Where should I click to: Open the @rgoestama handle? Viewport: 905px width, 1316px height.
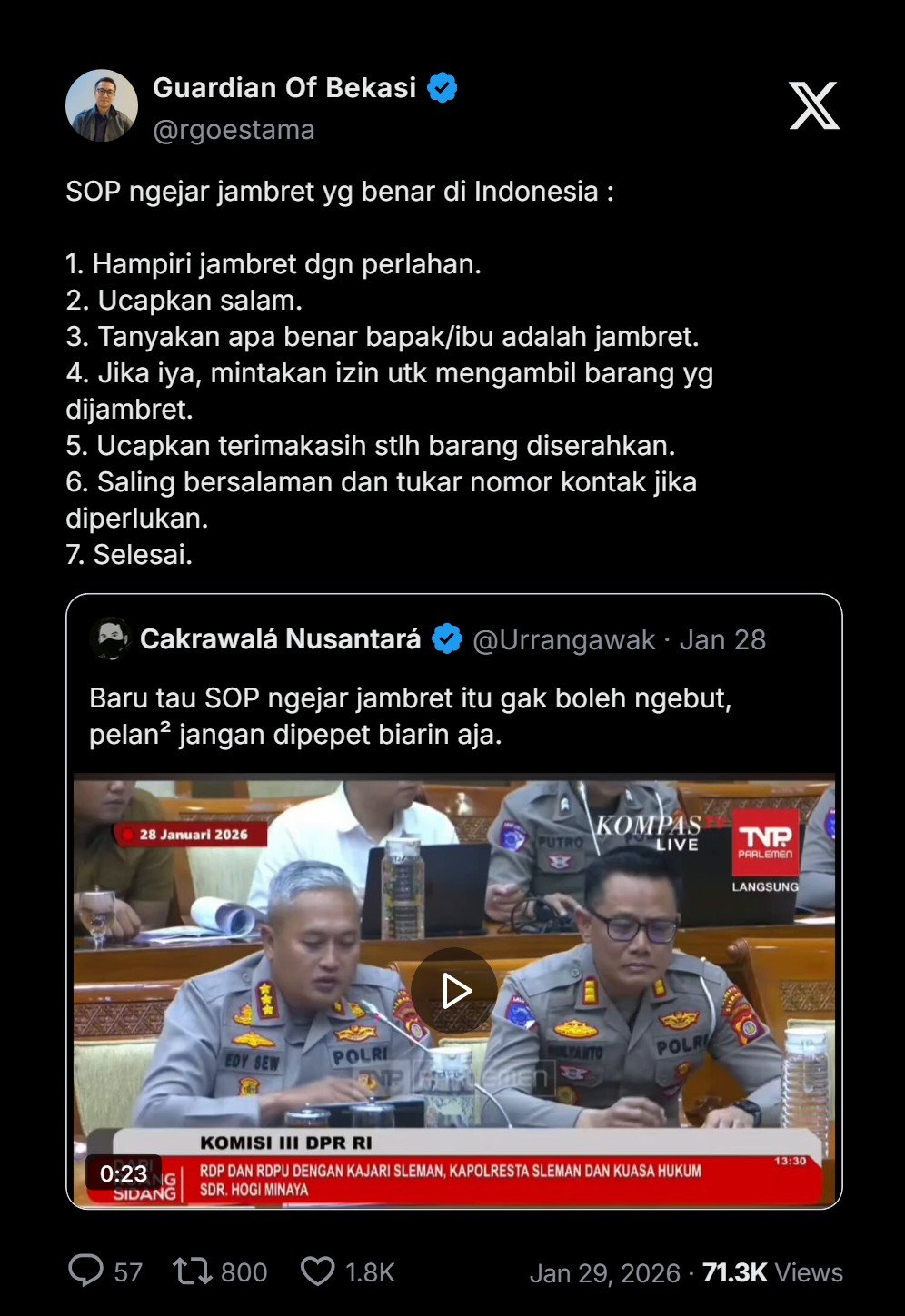[234, 130]
